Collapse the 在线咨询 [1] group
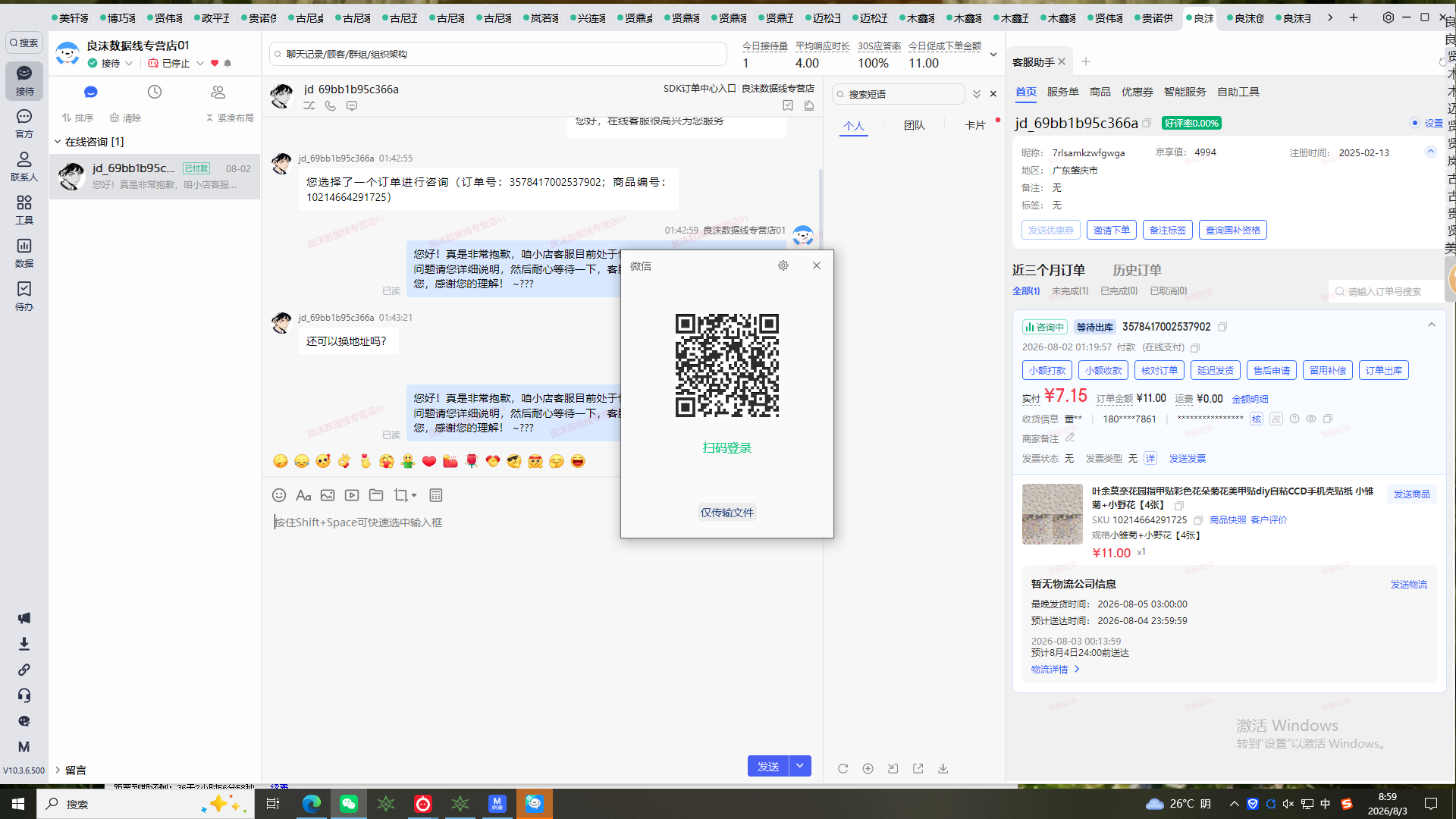1456x819 pixels. point(58,142)
